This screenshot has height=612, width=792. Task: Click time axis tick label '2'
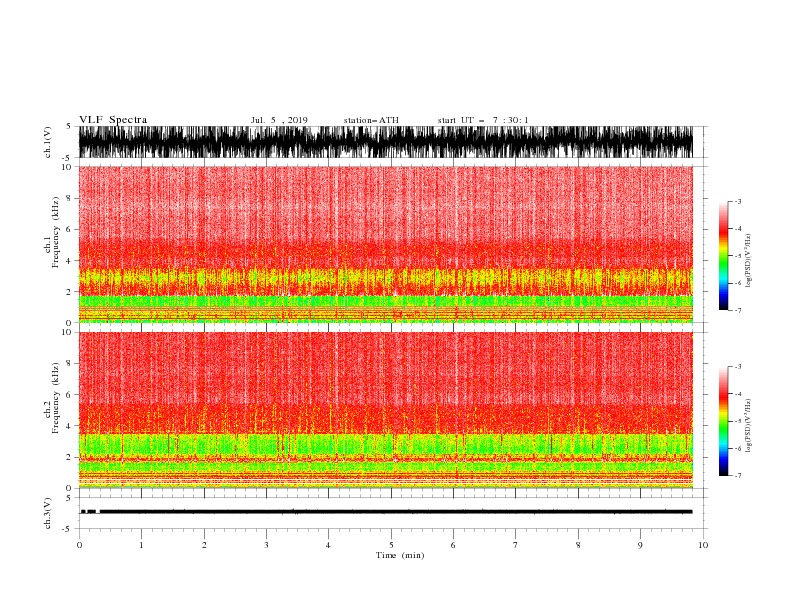204,545
